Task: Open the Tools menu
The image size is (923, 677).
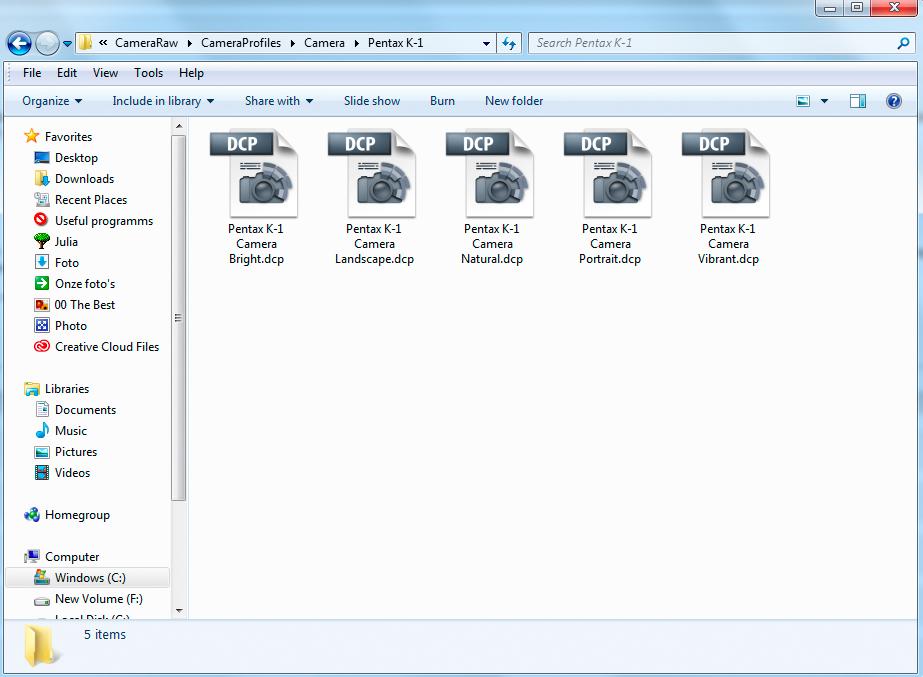Action: coord(148,73)
